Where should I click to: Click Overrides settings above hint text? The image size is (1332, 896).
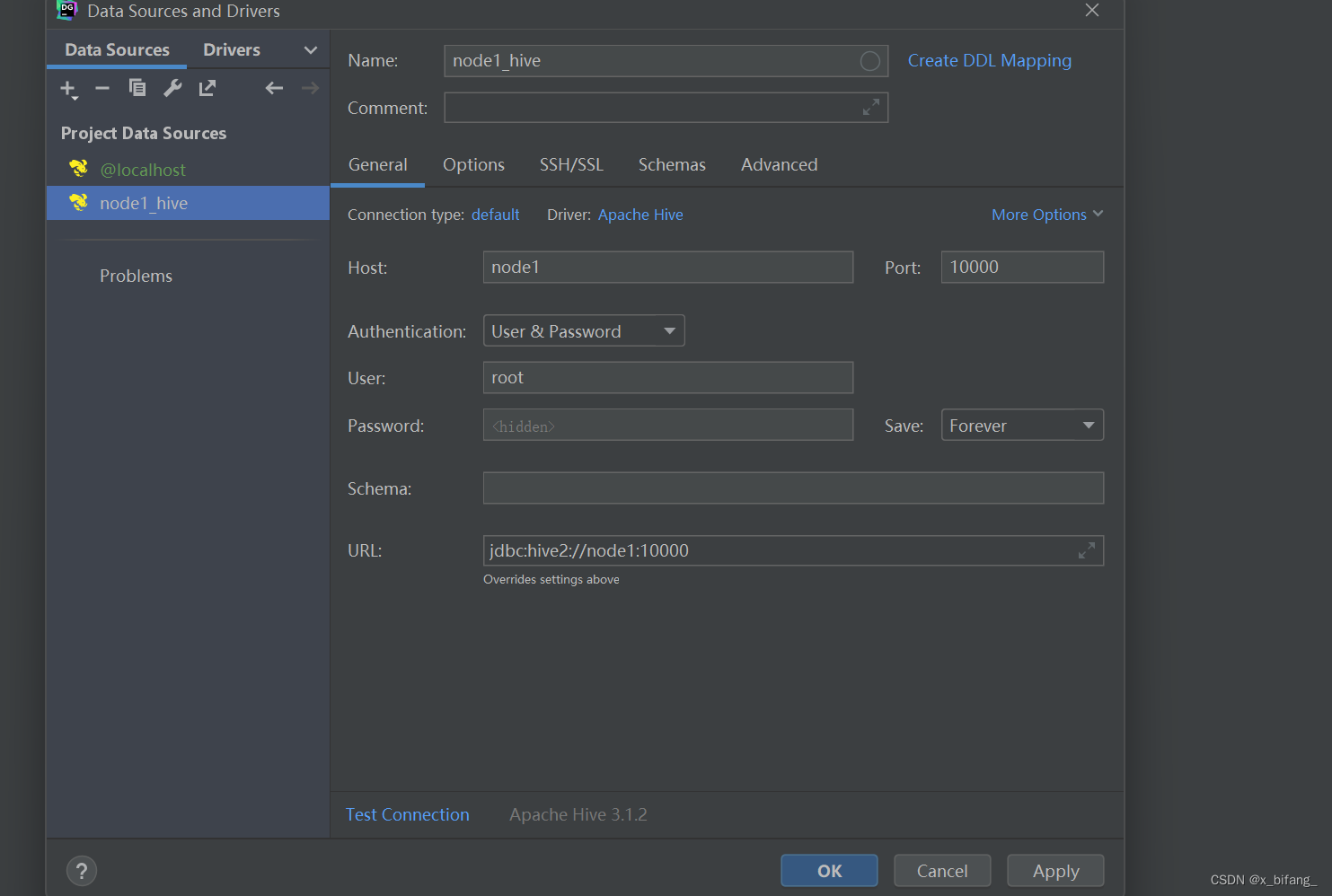coord(551,579)
